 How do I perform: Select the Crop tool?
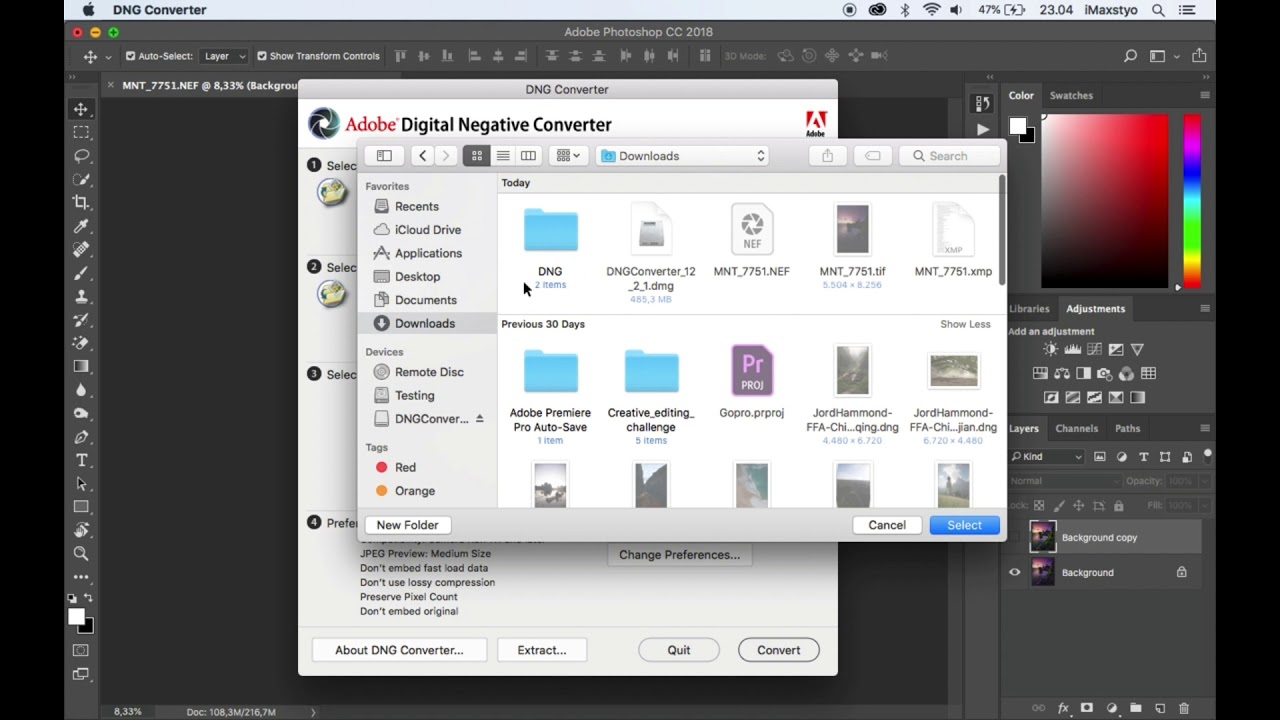pos(81,202)
